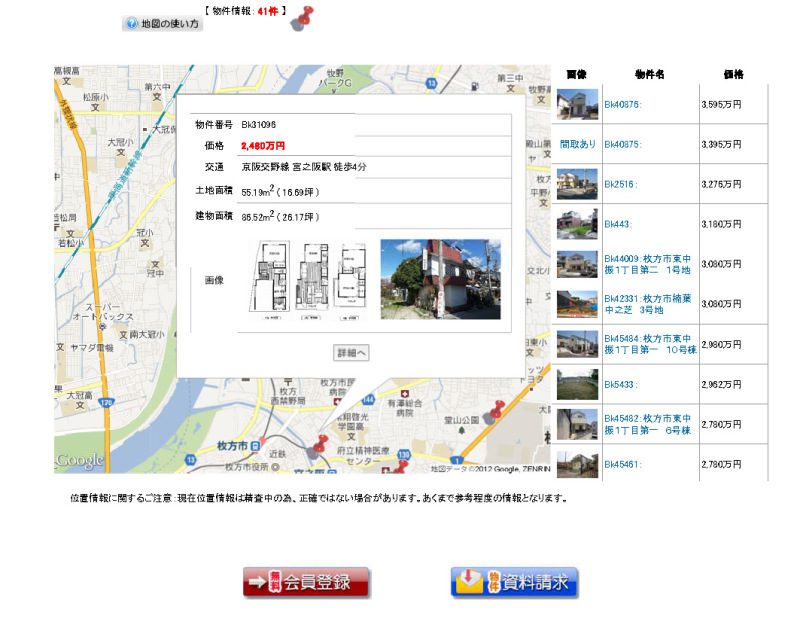Image resolution: width=800 pixels, height=631 pixels.
Task: Click the Google logo on the map
Action: click(x=80, y=460)
